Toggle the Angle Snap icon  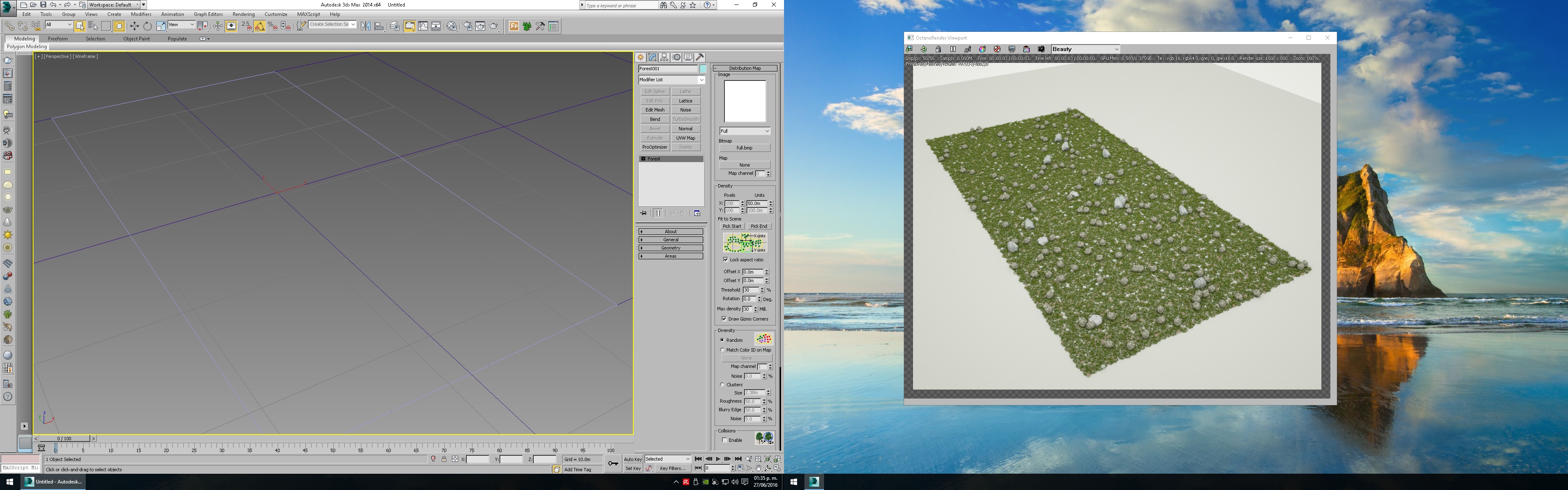pyautogui.click(x=259, y=26)
